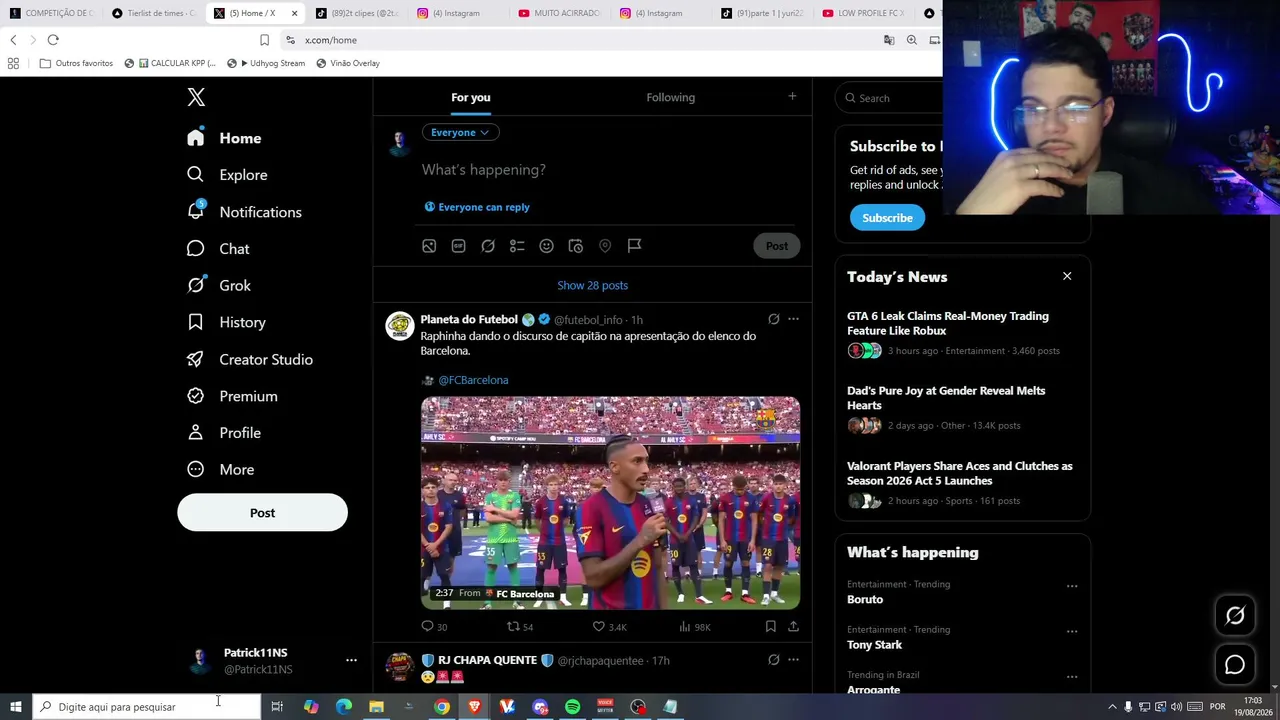Switch to the LOW PROFILE FC browser tab
Image resolution: width=1280 pixels, height=720 pixels.
[x=864, y=13]
